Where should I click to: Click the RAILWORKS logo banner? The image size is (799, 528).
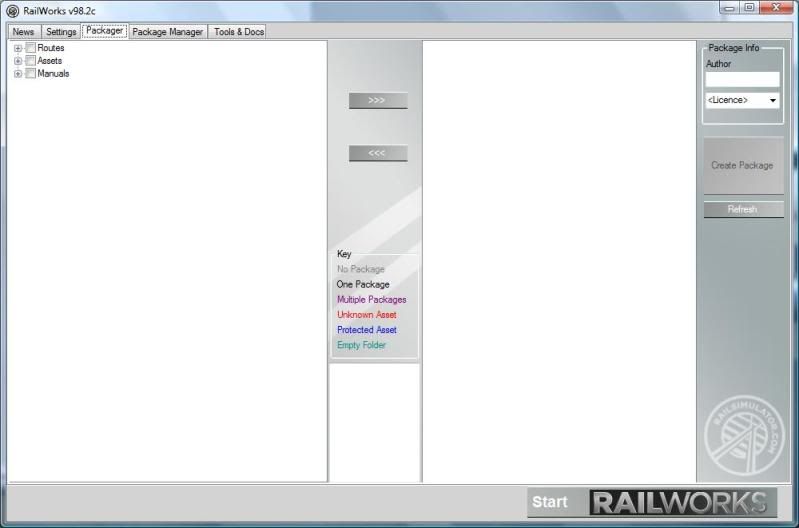pyautogui.click(x=683, y=502)
